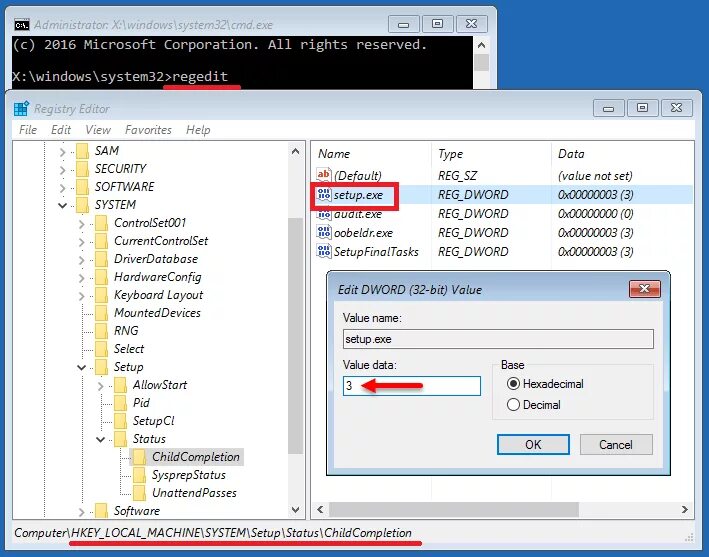Click the cmd window scroll up arrow

click(x=482, y=45)
